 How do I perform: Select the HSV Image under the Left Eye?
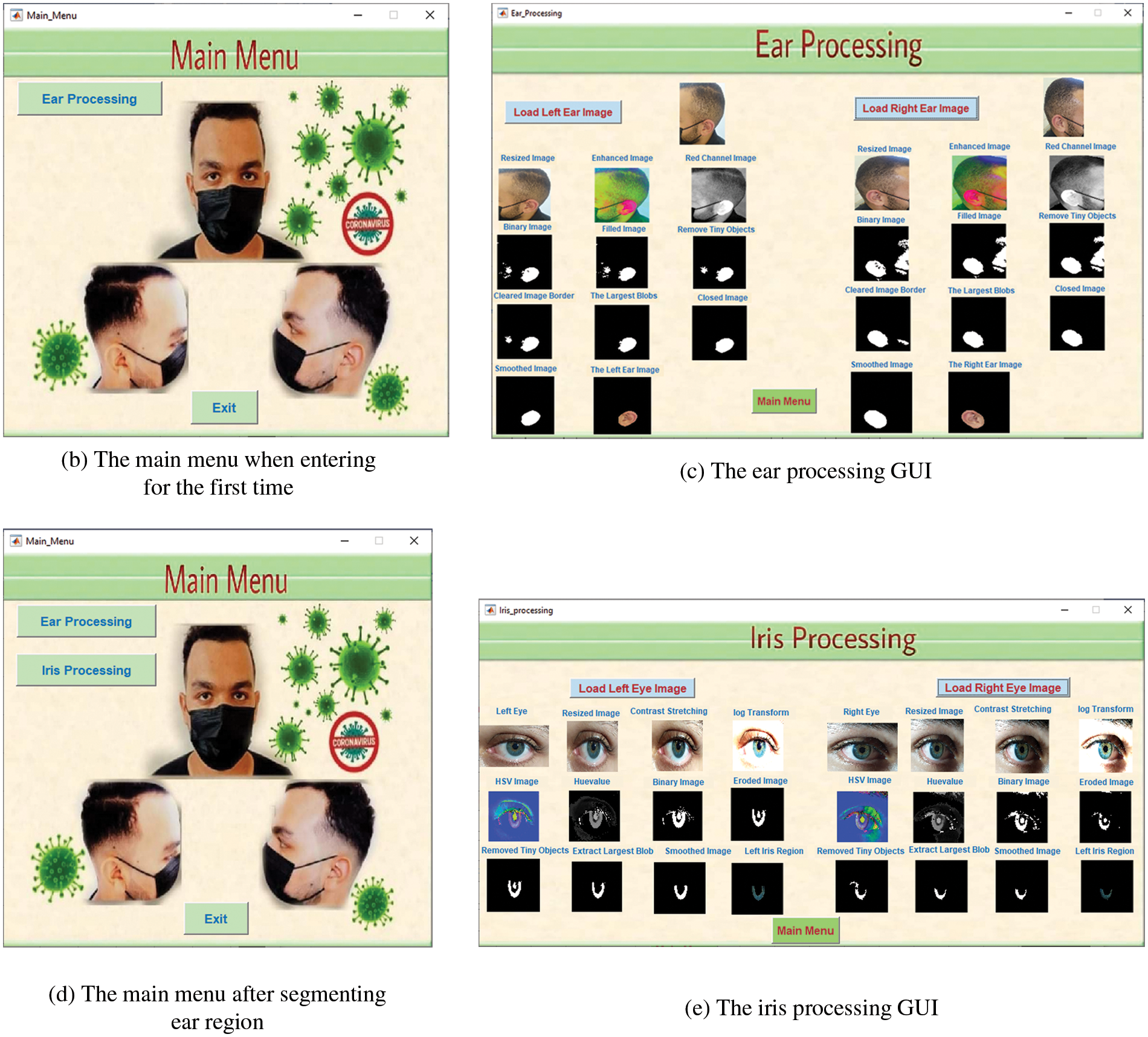pyautogui.click(x=514, y=817)
